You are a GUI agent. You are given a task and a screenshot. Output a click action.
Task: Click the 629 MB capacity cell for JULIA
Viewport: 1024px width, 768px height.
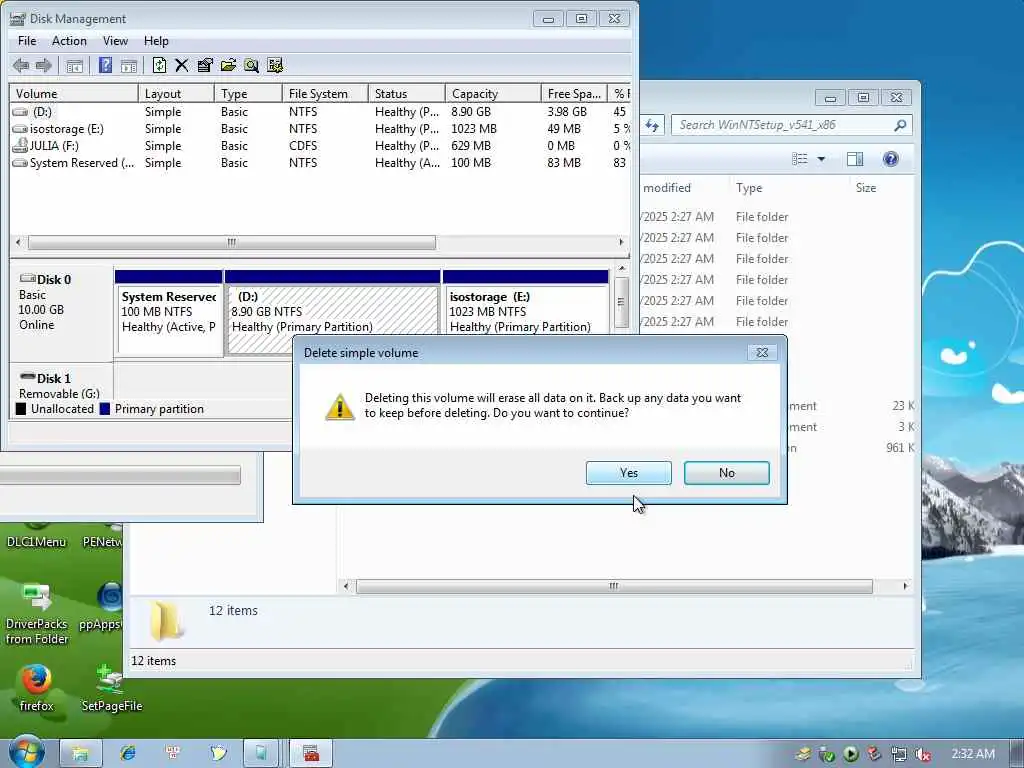point(471,146)
